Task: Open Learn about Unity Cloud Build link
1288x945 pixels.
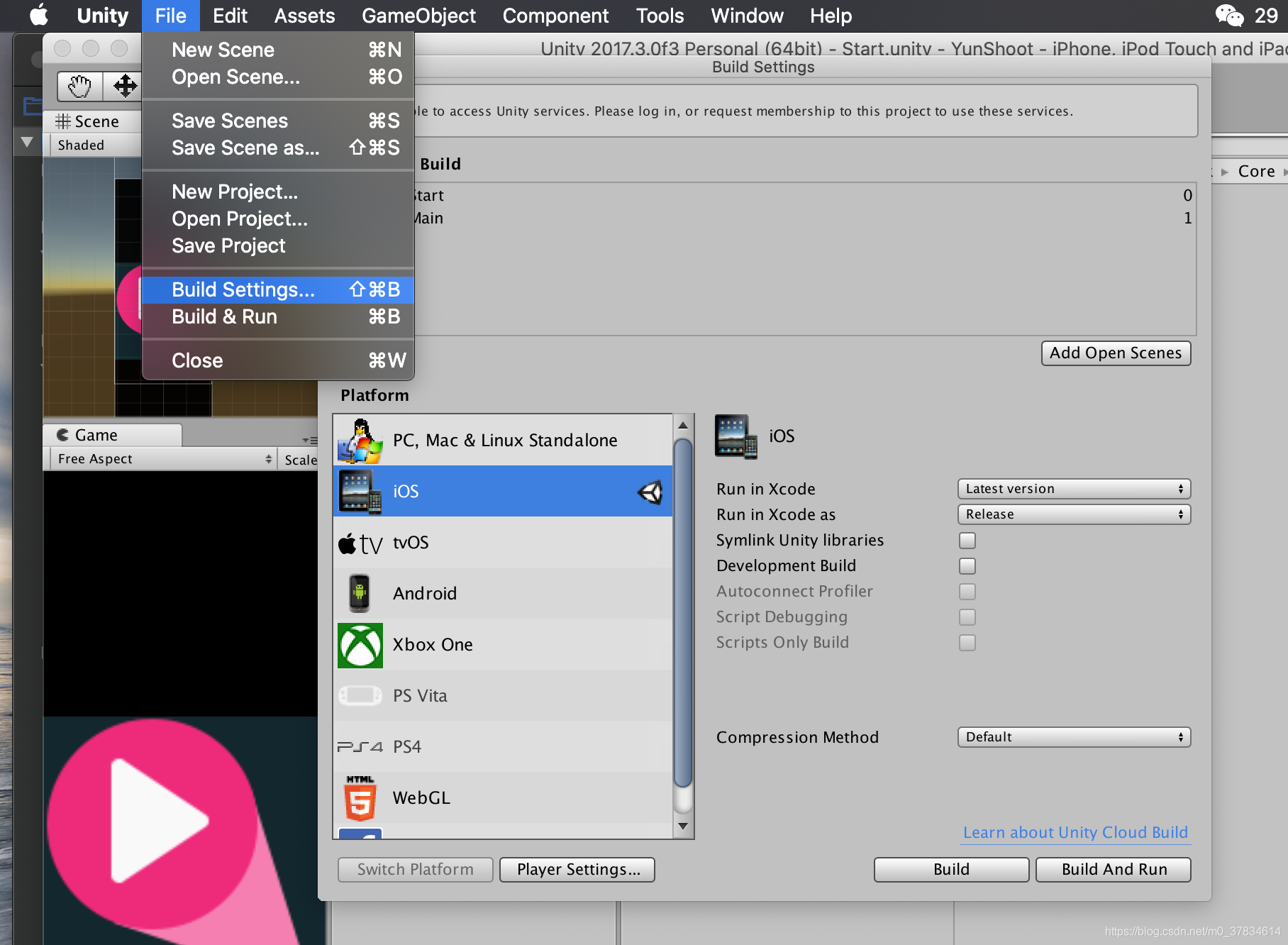Action: (1075, 832)
